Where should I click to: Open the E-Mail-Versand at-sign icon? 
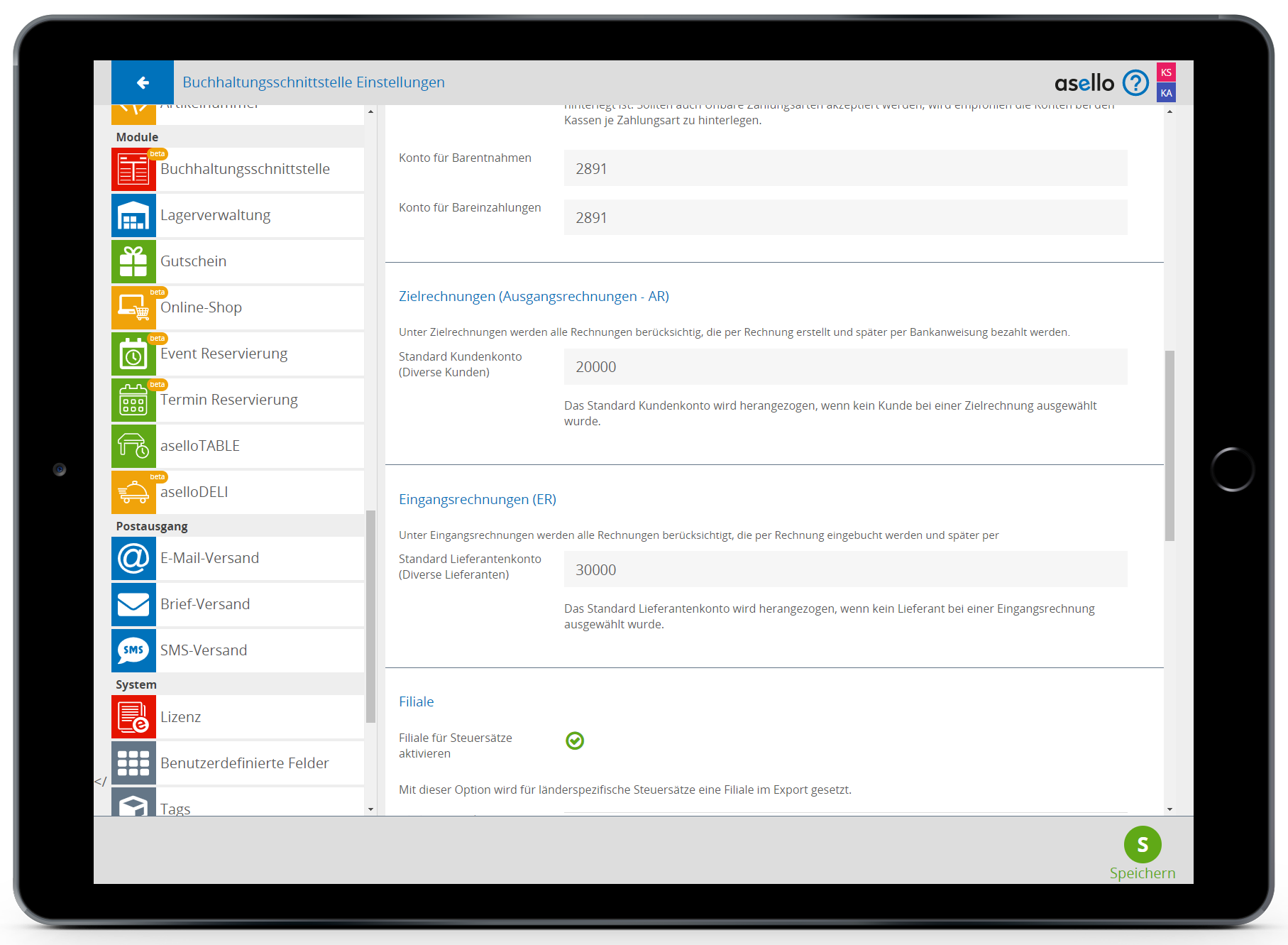[133, 558]
